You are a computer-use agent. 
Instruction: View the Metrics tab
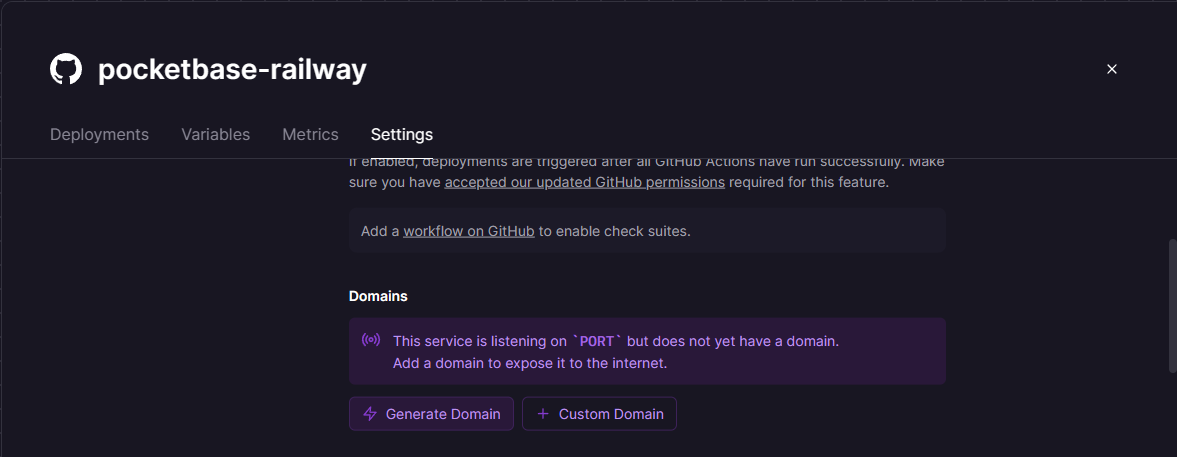click(x=310, y=134)
